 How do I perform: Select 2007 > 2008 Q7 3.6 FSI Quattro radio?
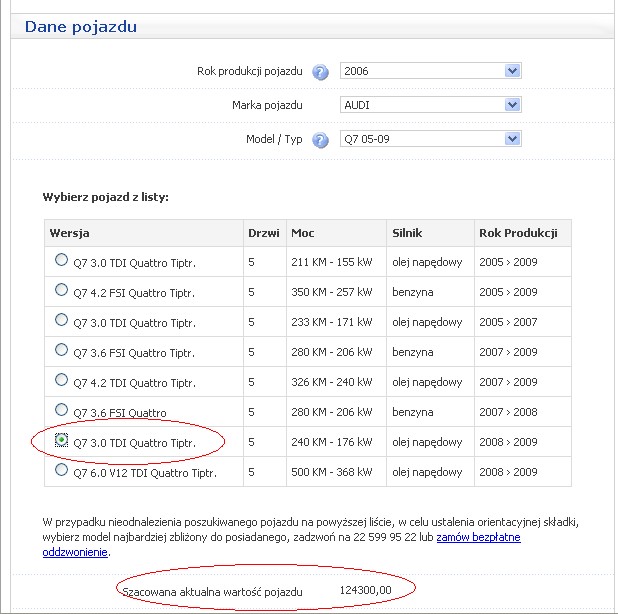[61, 409]
